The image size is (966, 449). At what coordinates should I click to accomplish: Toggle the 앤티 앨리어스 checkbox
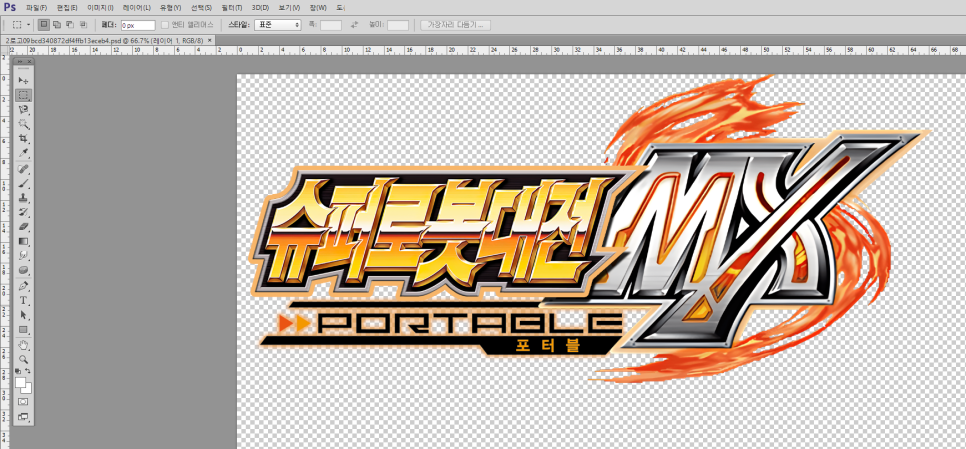(165, 25)
